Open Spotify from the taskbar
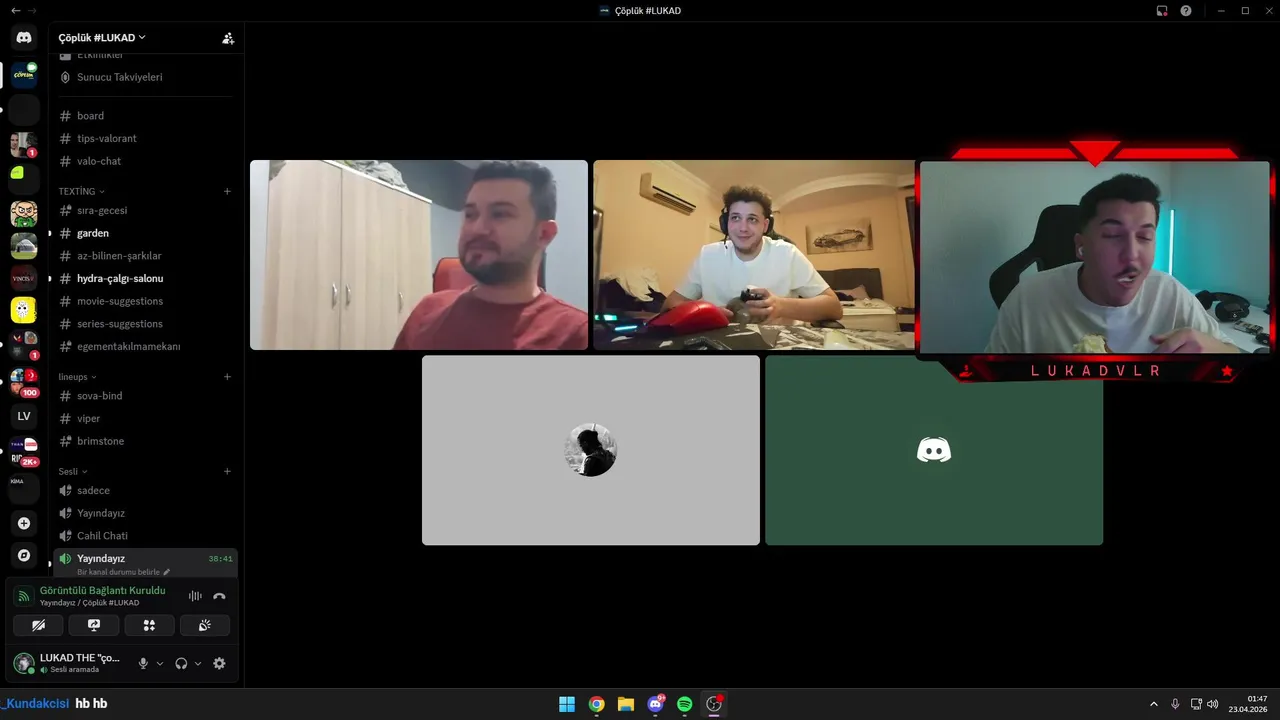This screenshot has height=720, width=1280. coord(684,704)
